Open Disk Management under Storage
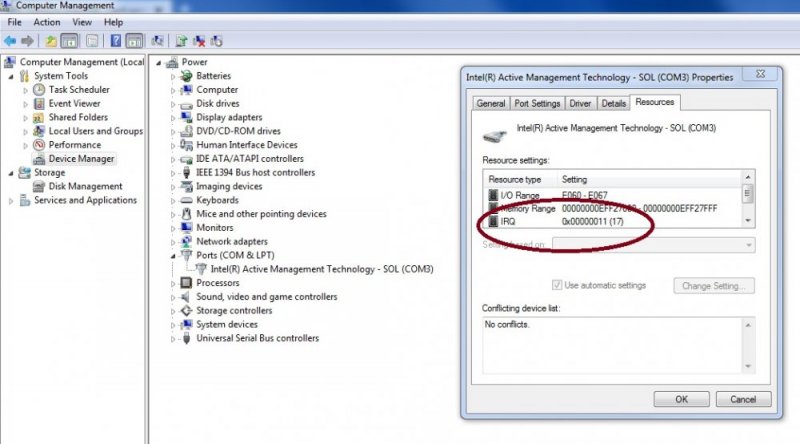Image resolution: width=800 pixels, height=444 pixels. 85,186
